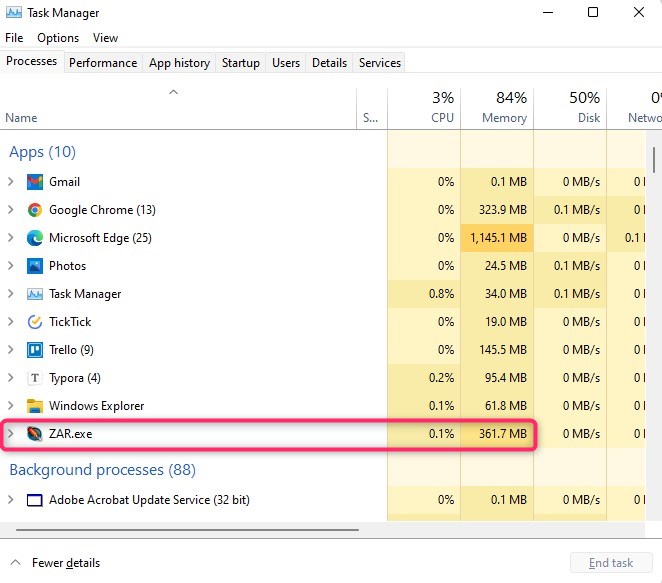The image size is (662, 583).
Task: Click the Adobe Acrobat Update Service icon
Action: coord(35,500)
